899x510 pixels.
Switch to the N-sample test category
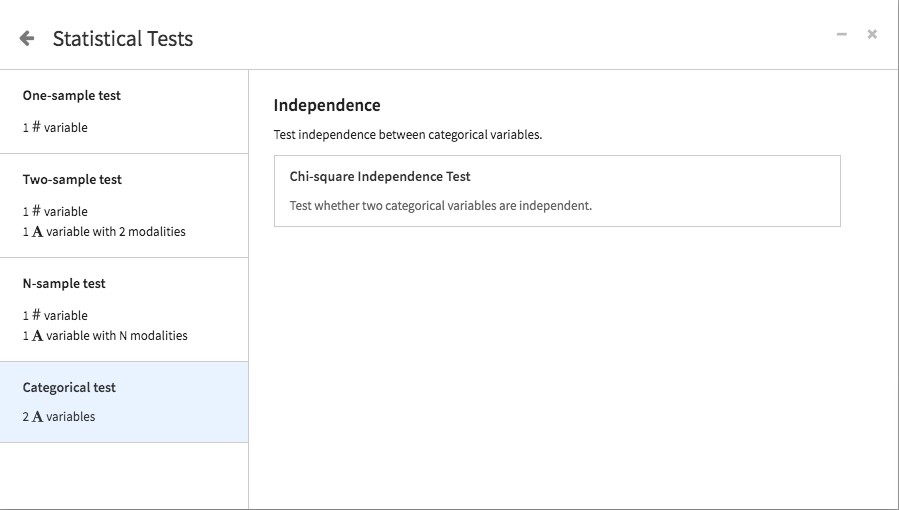coord(124,310)
